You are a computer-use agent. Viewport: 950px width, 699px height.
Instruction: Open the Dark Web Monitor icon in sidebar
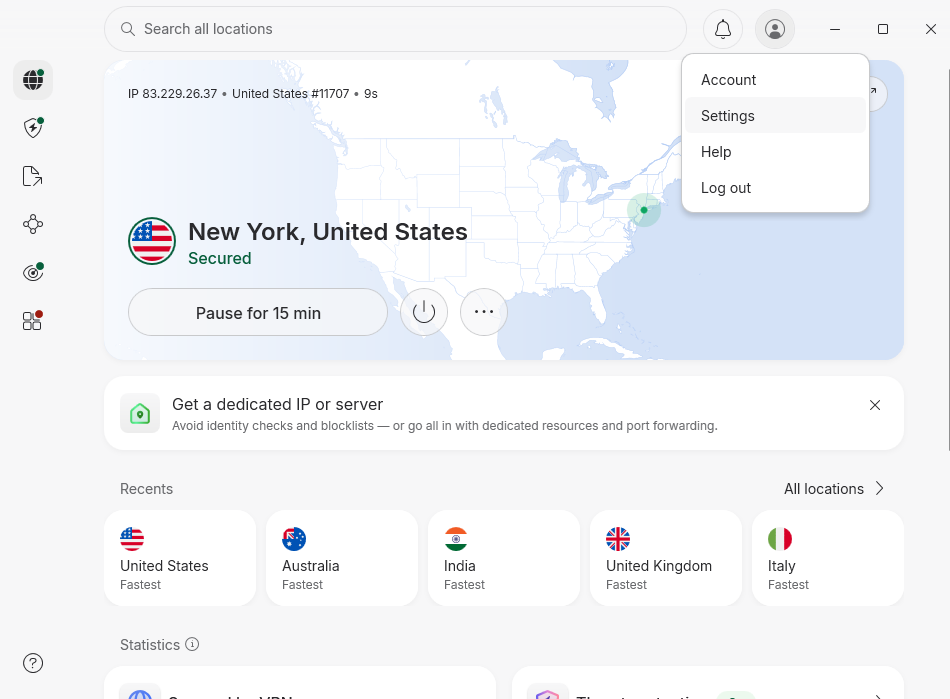click(33, 273)
